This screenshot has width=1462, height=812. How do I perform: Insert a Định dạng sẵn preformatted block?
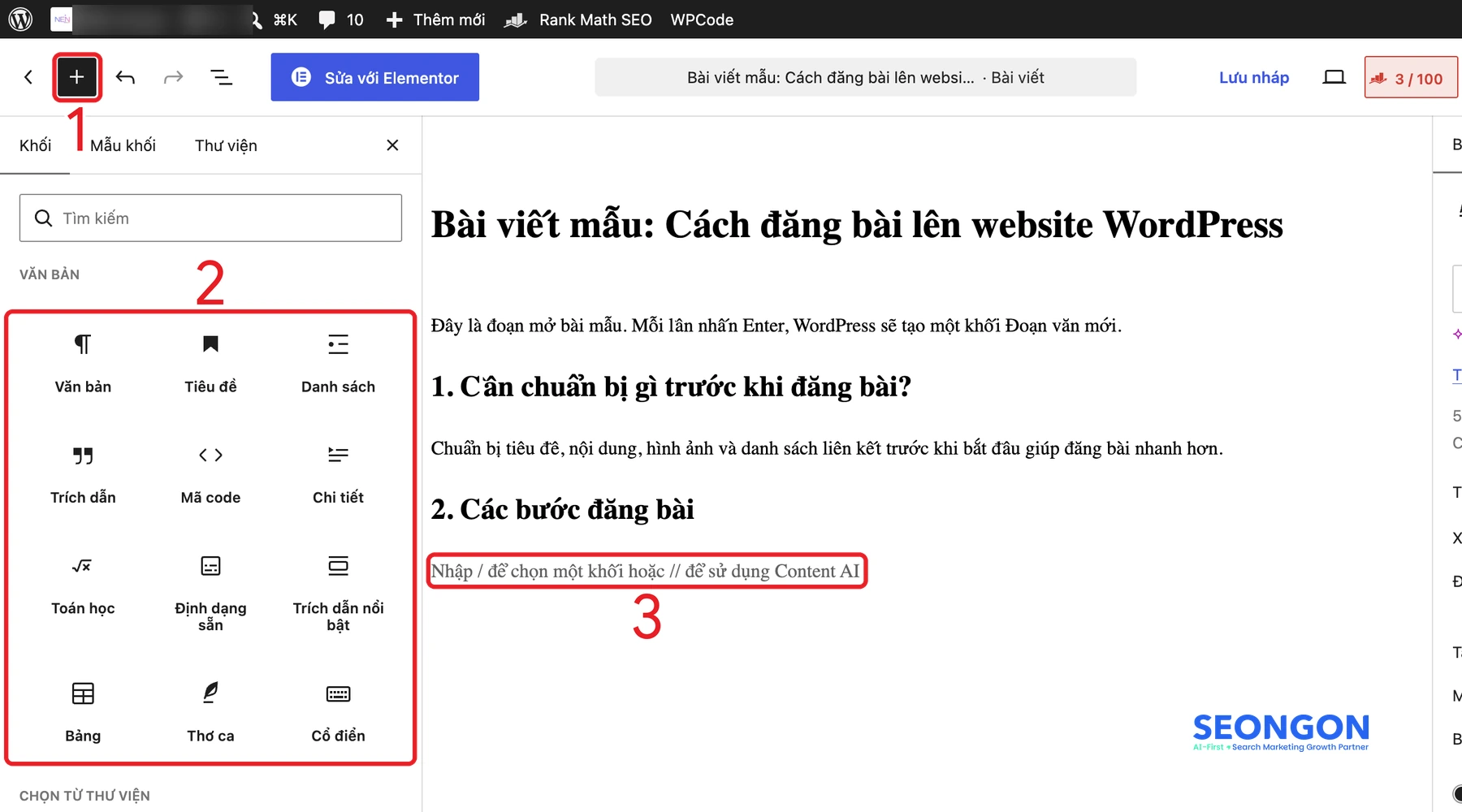point(210,593)
